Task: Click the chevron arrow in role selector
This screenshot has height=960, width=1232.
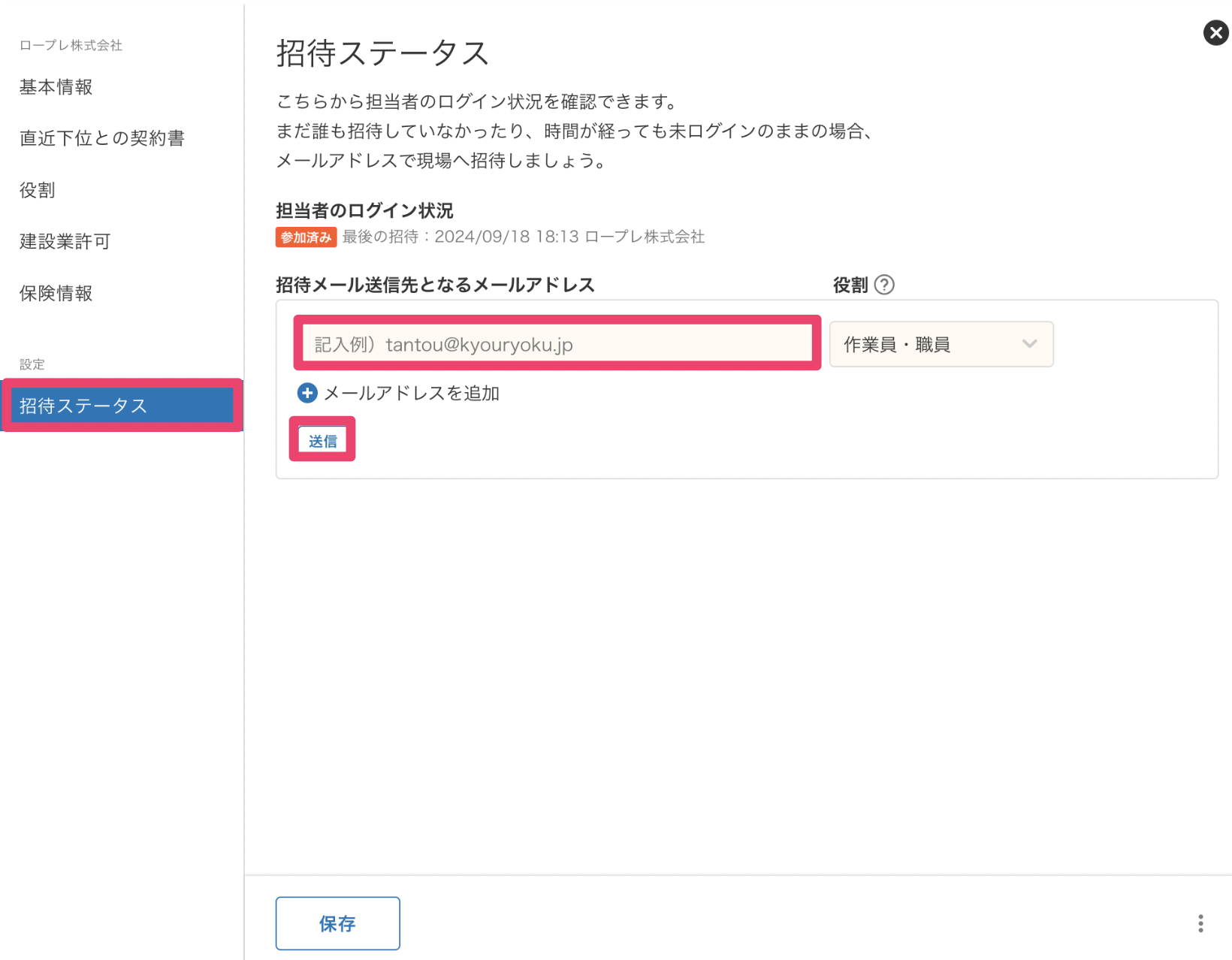Action: pyautogui.click(x=1029, y=344)
